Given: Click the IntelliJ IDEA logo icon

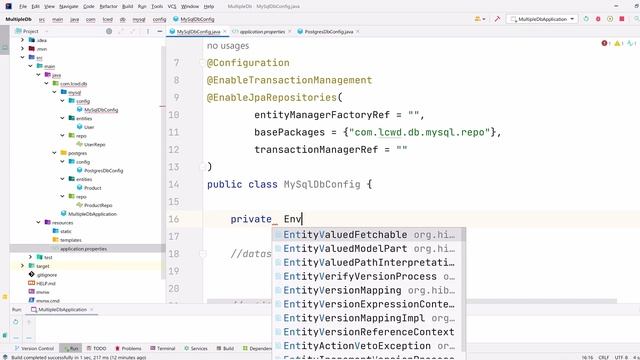Looking at the screenshot, I should click(9, 6).
